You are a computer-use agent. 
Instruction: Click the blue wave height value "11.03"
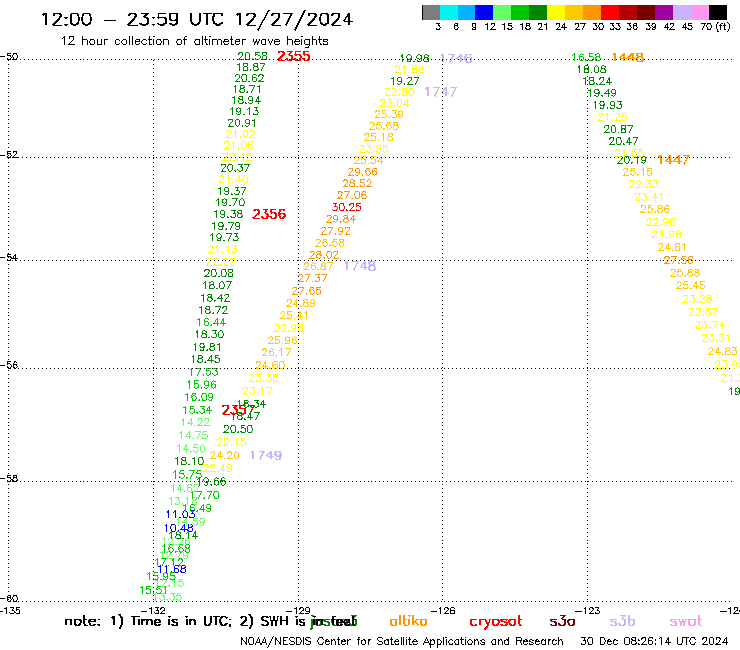pos(180,515)
